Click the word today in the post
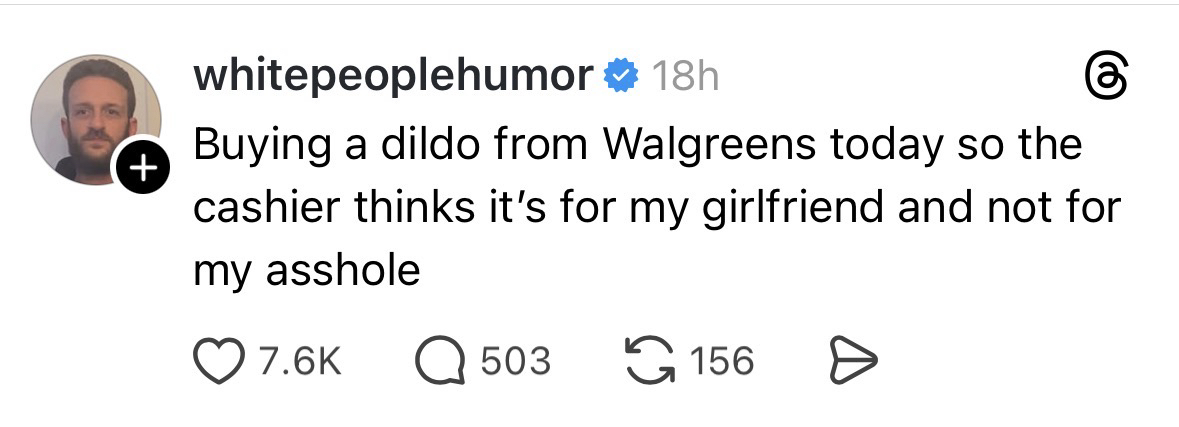1179x427 pixels. [887, 147]
